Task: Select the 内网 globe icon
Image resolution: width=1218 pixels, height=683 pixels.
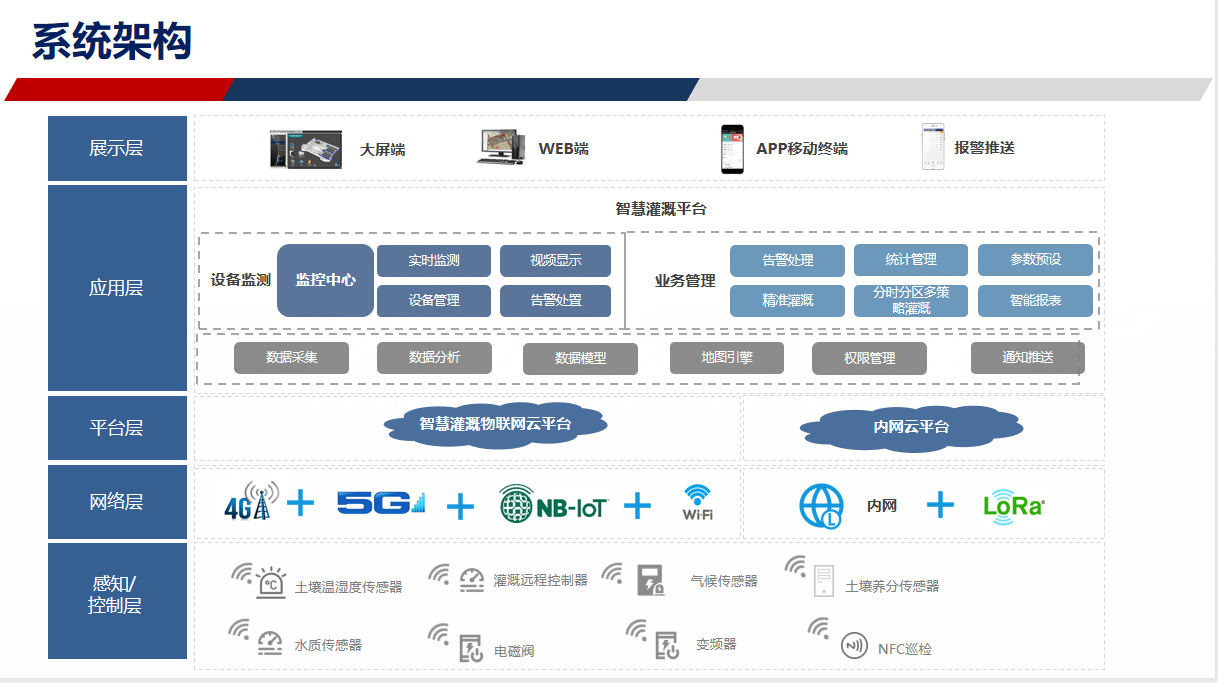Action: 821,506
